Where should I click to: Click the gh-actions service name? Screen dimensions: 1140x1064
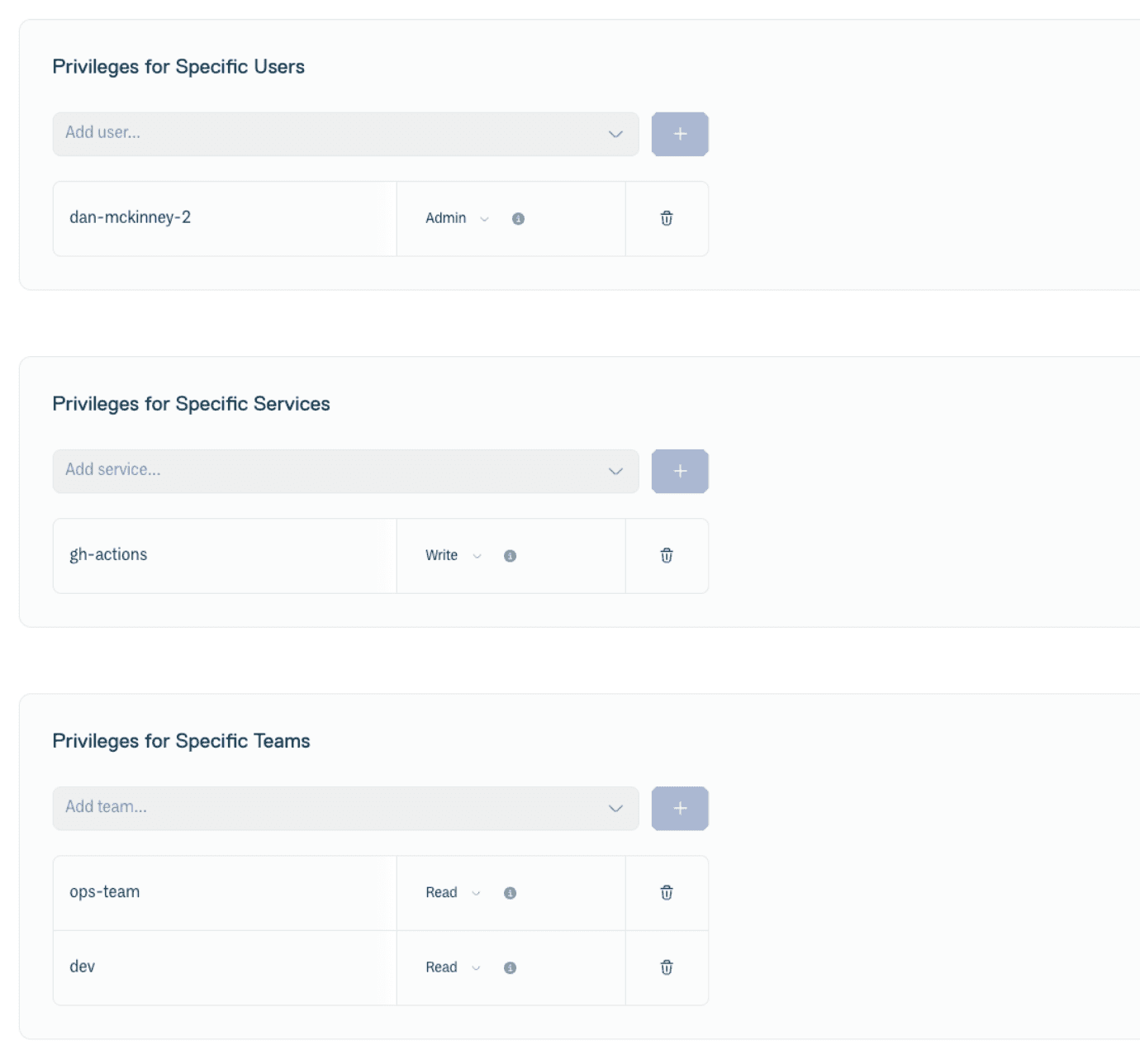click(108, 554)
